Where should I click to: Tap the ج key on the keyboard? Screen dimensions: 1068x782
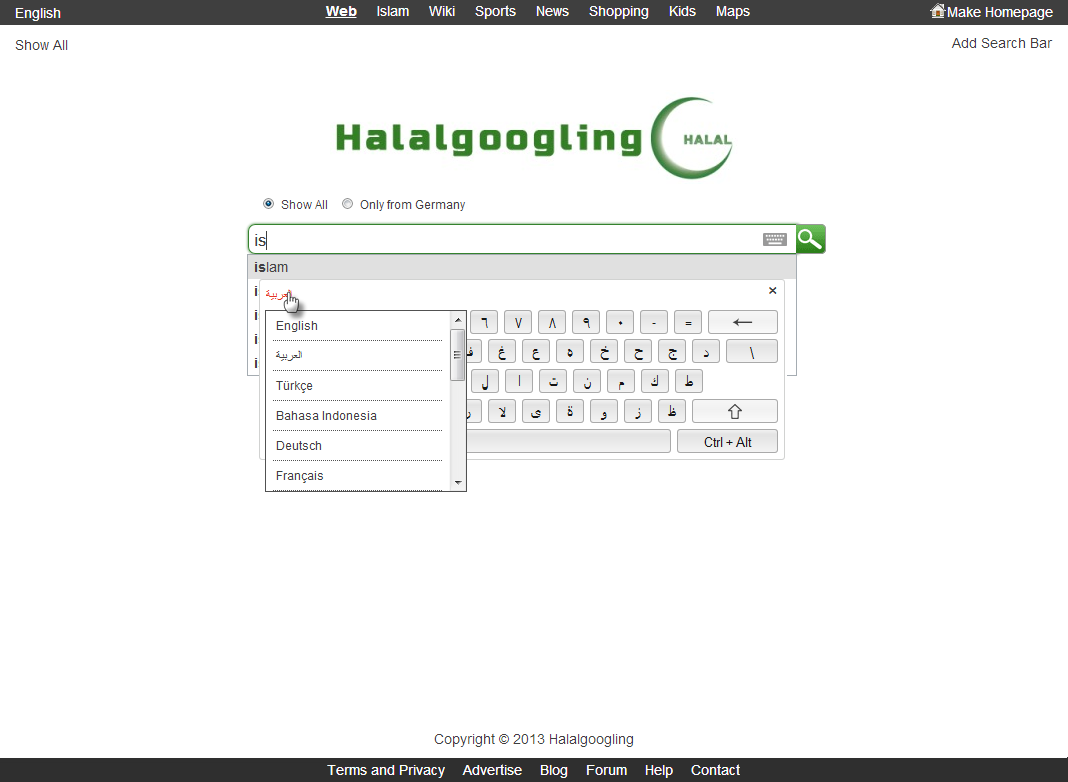(x=672, y=351)
